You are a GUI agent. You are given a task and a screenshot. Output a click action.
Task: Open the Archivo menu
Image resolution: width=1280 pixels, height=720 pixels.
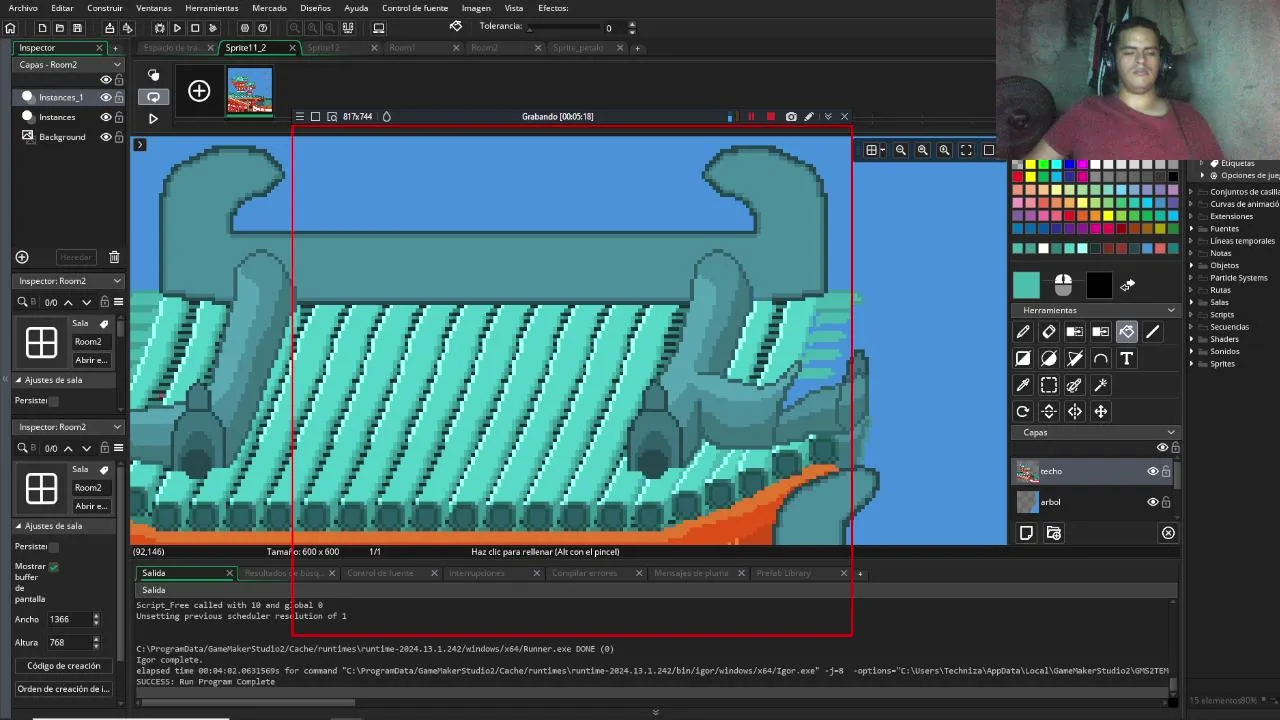tap(23, 8)
